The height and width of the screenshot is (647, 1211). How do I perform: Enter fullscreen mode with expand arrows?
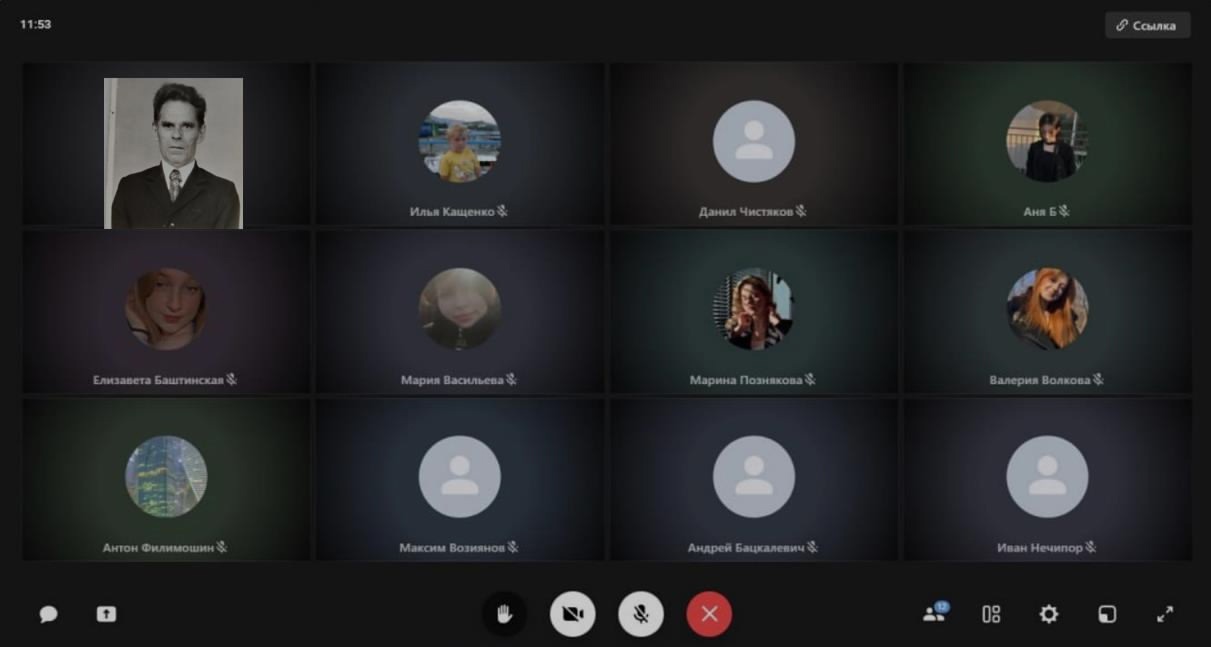[x=1165, y=614]
